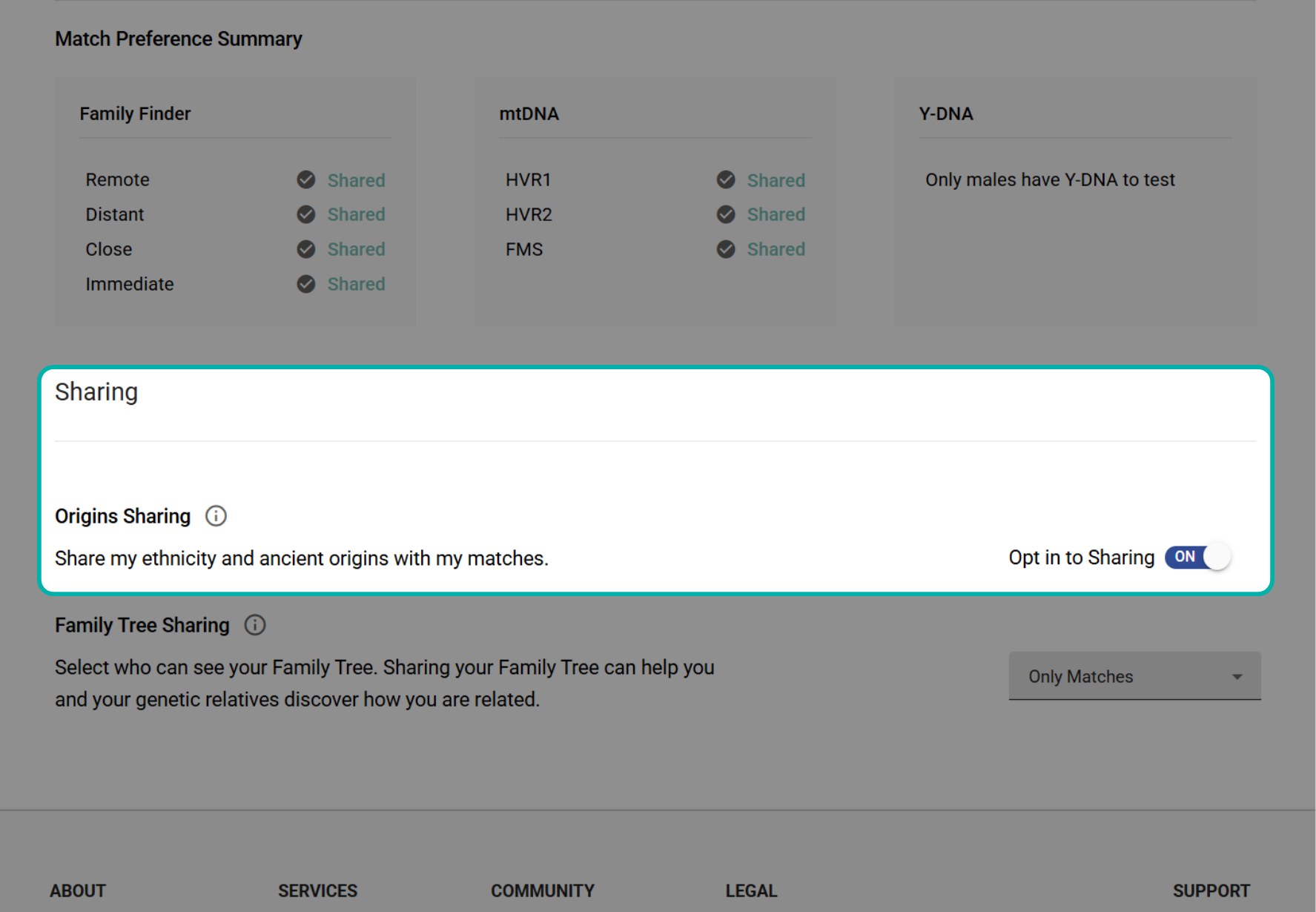Open the Only Matches dropdown
Image resolution: width=1316 pixels, height=912 pixels.
[x=1134, y=676]
